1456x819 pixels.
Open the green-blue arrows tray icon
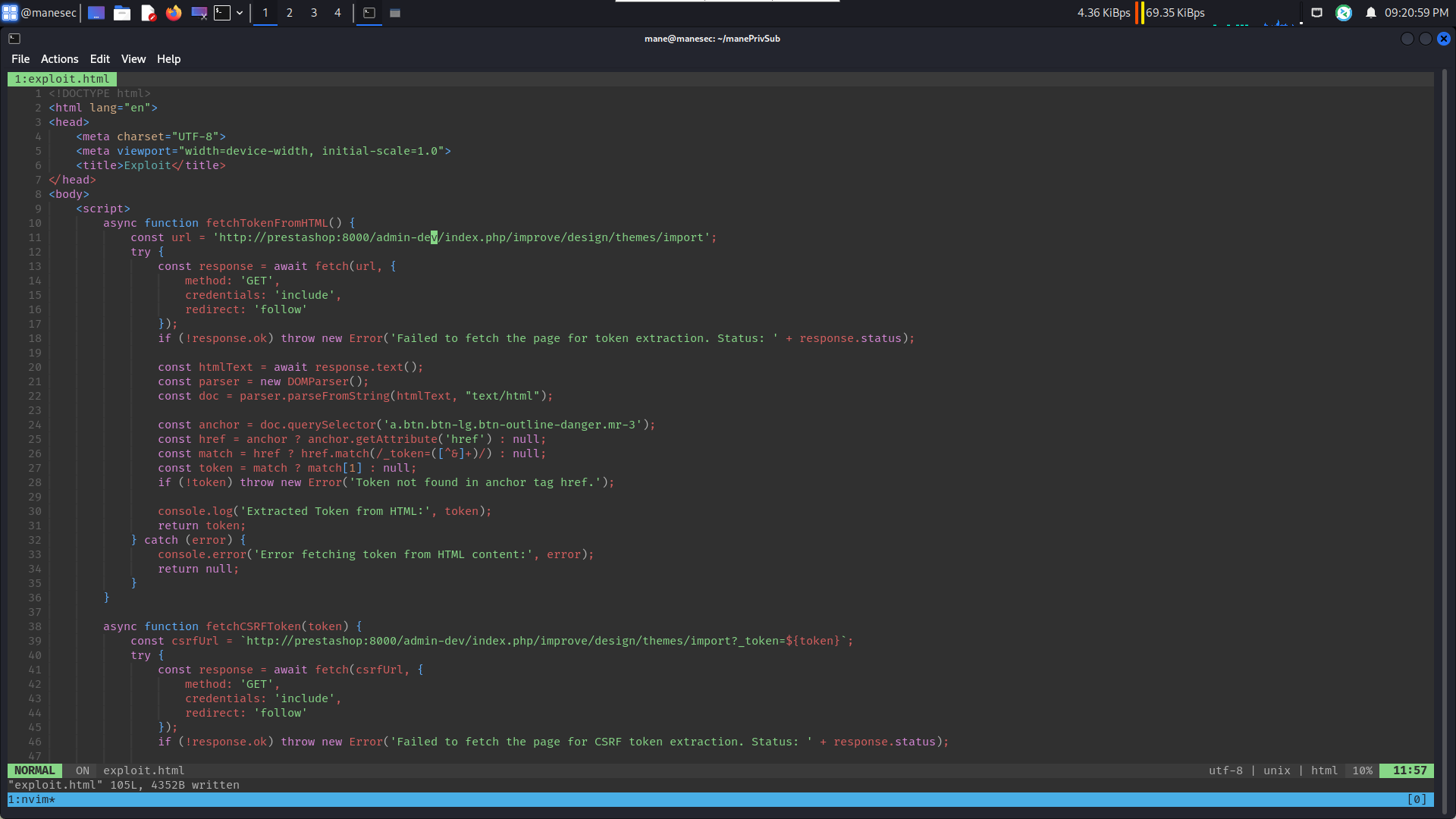pyautogui.click(x=1344, y=13)
